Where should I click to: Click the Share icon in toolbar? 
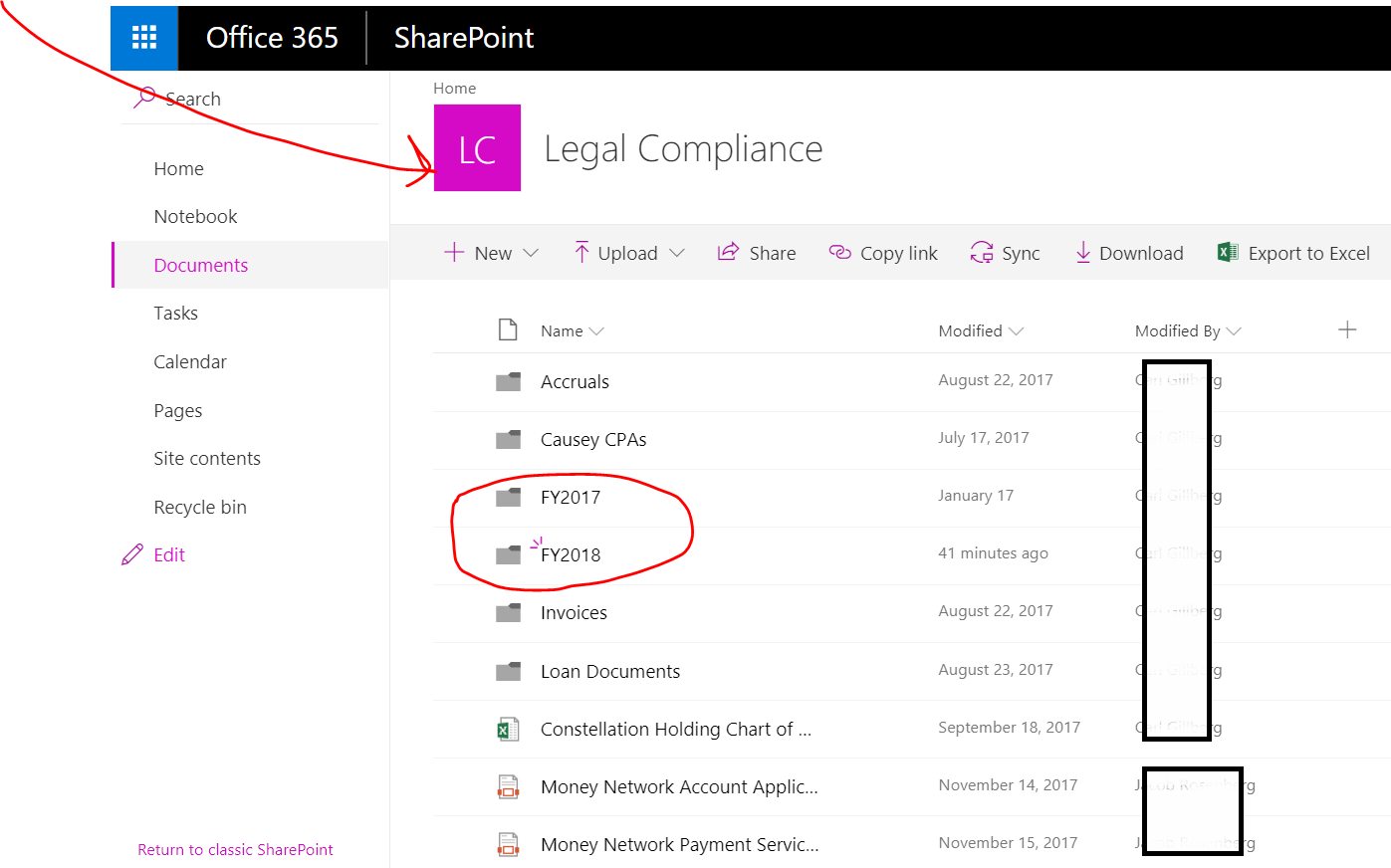coord(729,252)
